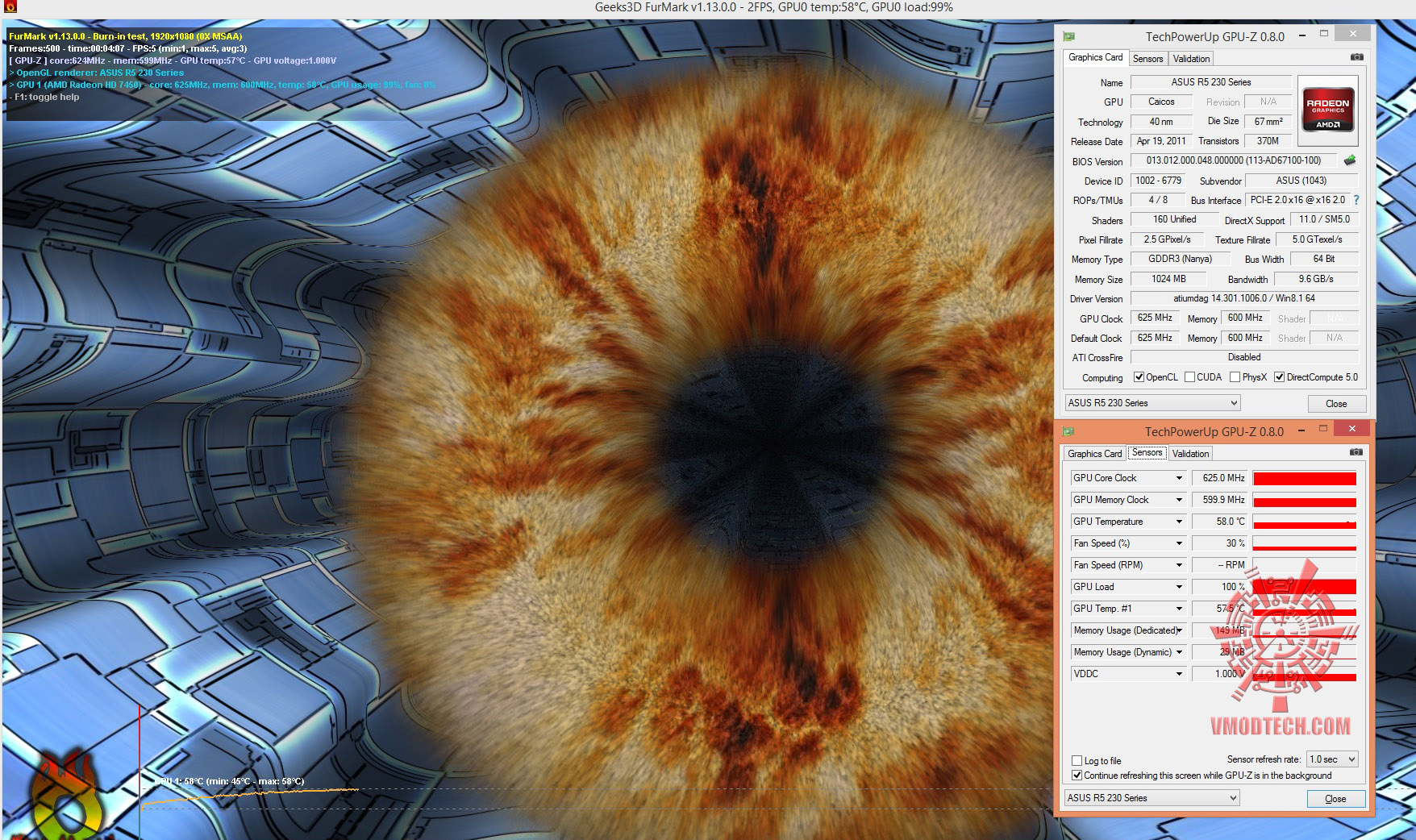Click the Pixel Fillrate field 2.5 GPixel/s
Image resolution: width=1416 pixels, height=840 pixels.
coord(1167,239)
